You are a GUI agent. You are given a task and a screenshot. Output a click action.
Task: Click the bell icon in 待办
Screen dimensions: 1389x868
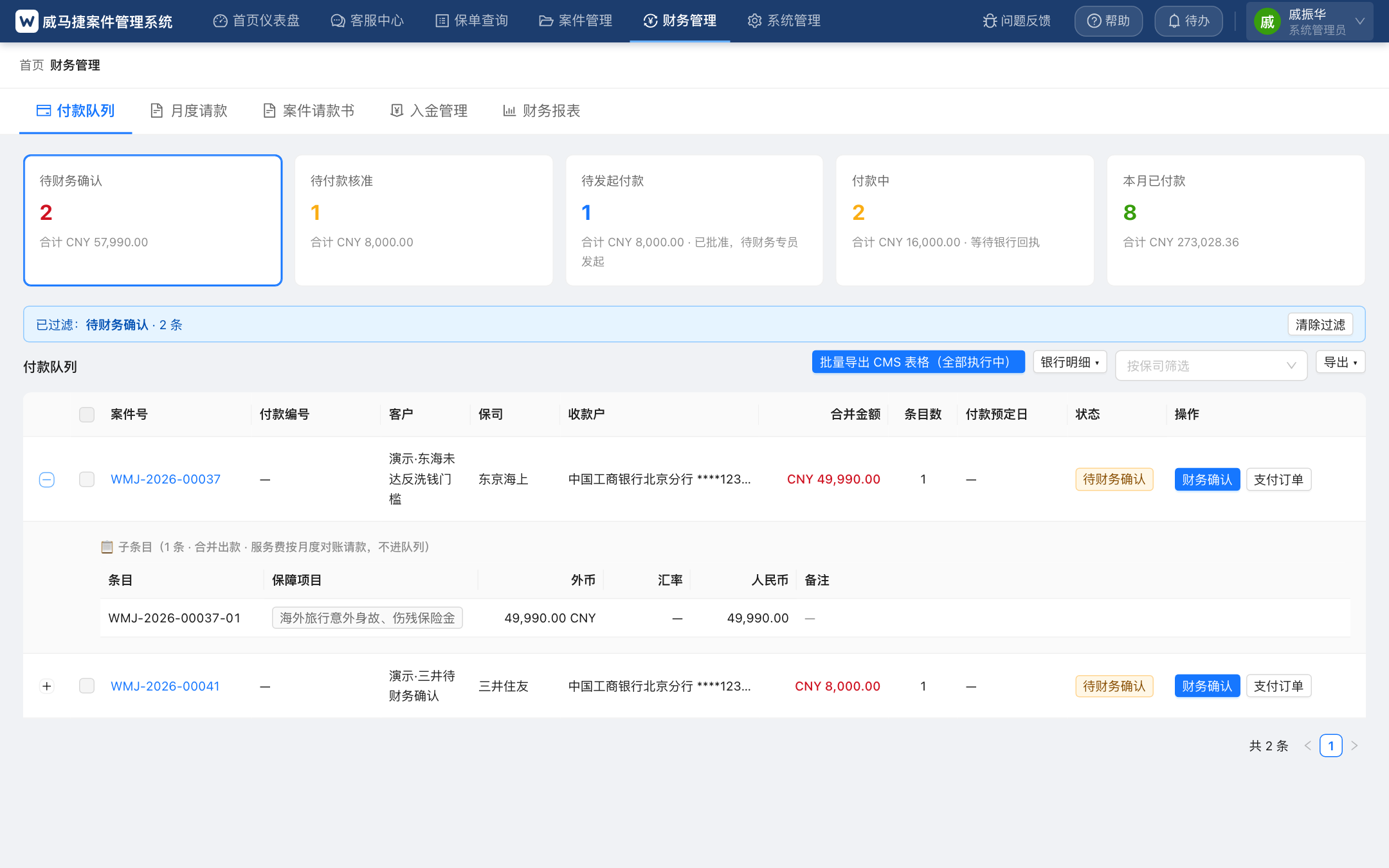[1174, 21]
